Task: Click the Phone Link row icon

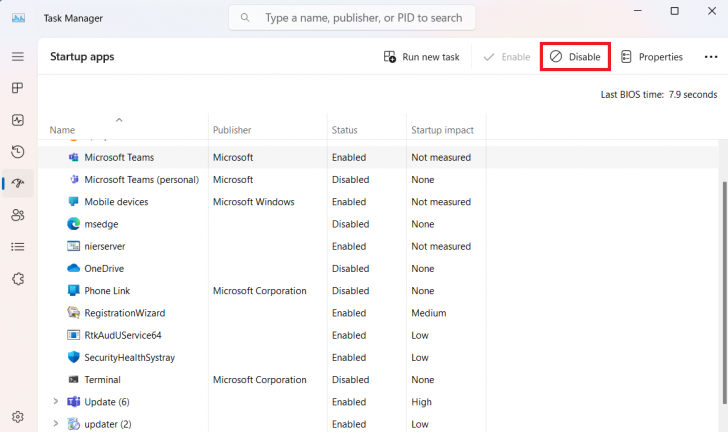Action: tap(73, 291)
